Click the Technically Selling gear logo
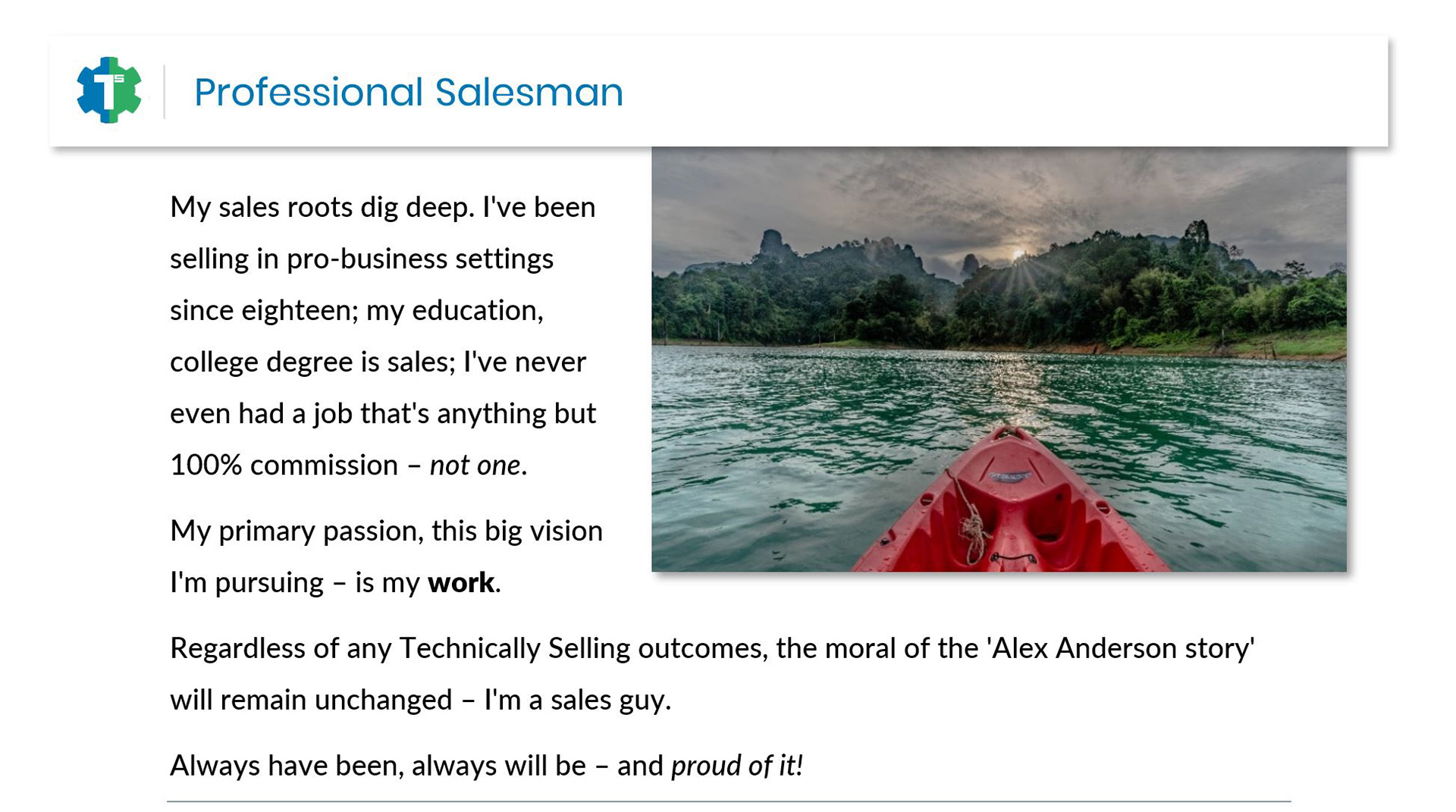The width and height of the screenshot is (1456, 812). [109, 90]
